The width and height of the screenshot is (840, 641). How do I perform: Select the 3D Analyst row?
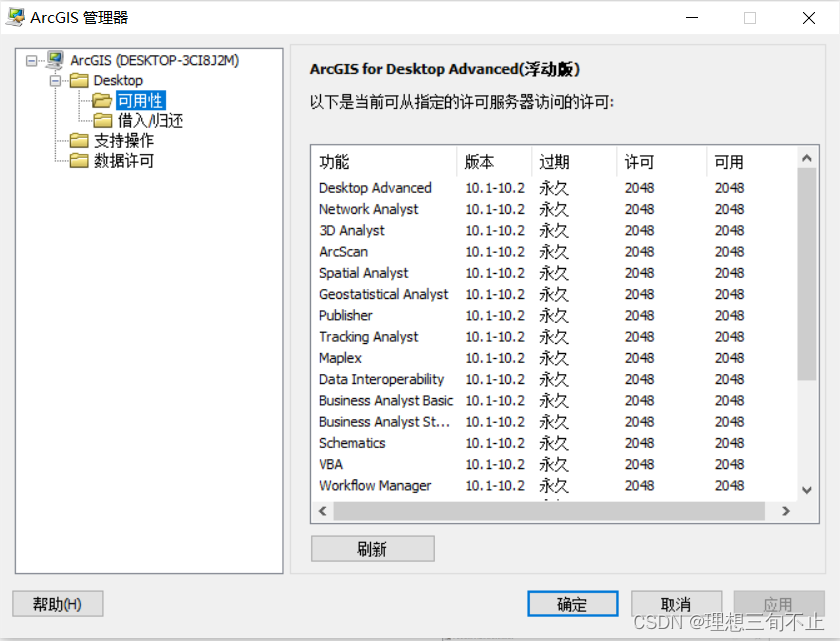(x=554, y=230)
